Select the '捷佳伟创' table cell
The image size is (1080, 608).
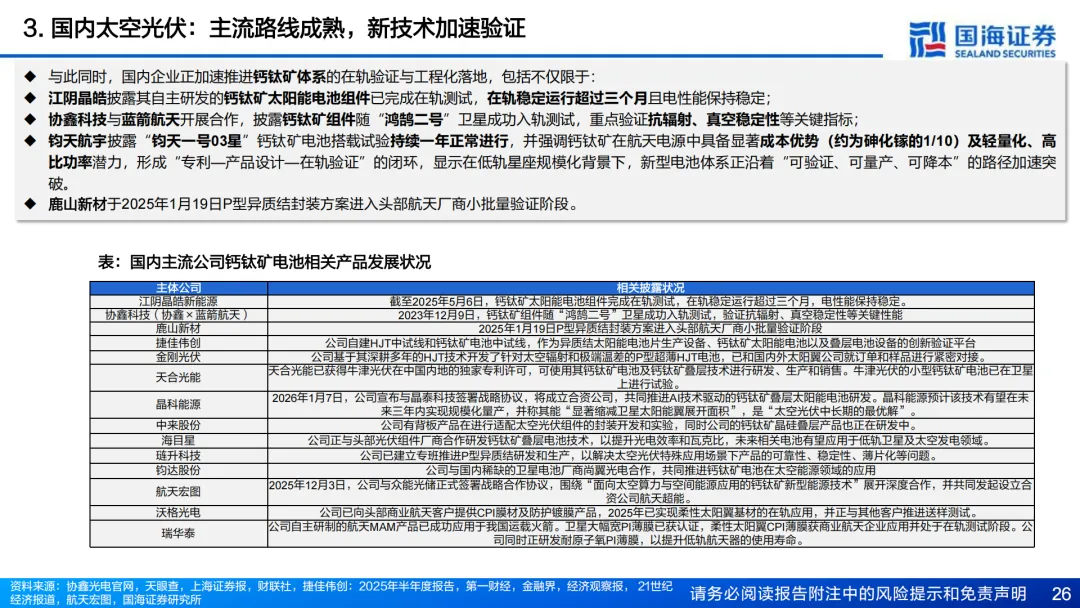point(178,343)
